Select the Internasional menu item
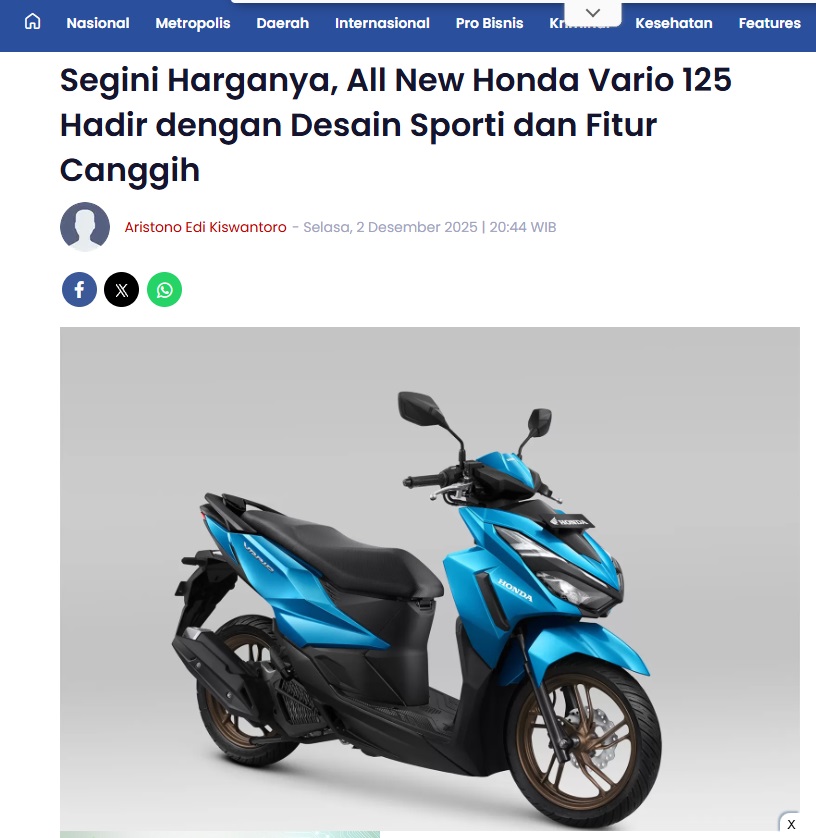The width and height of the screenshot is (816, 838). click(382, 23)
